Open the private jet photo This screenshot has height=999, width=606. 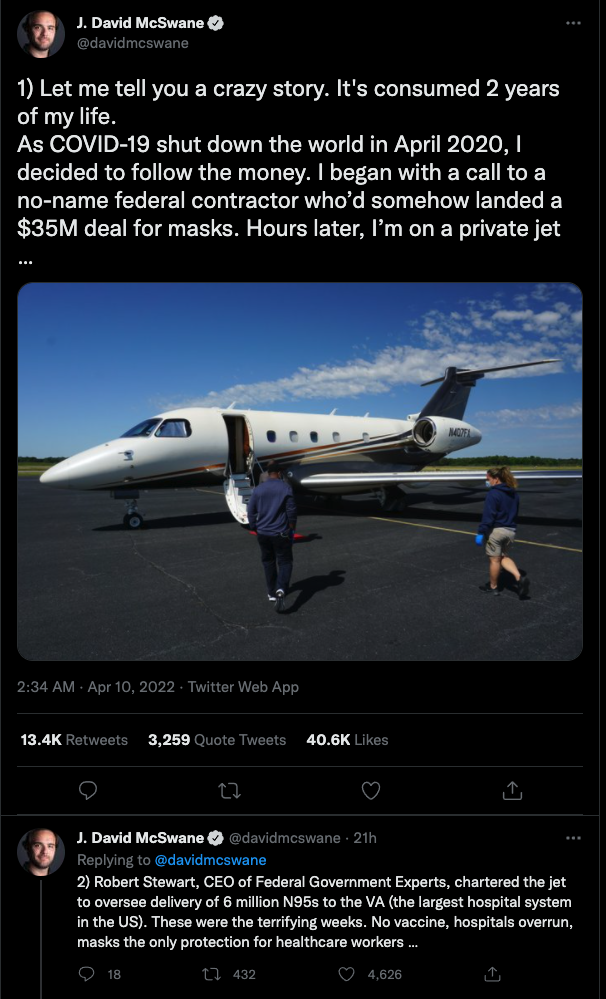299,471
